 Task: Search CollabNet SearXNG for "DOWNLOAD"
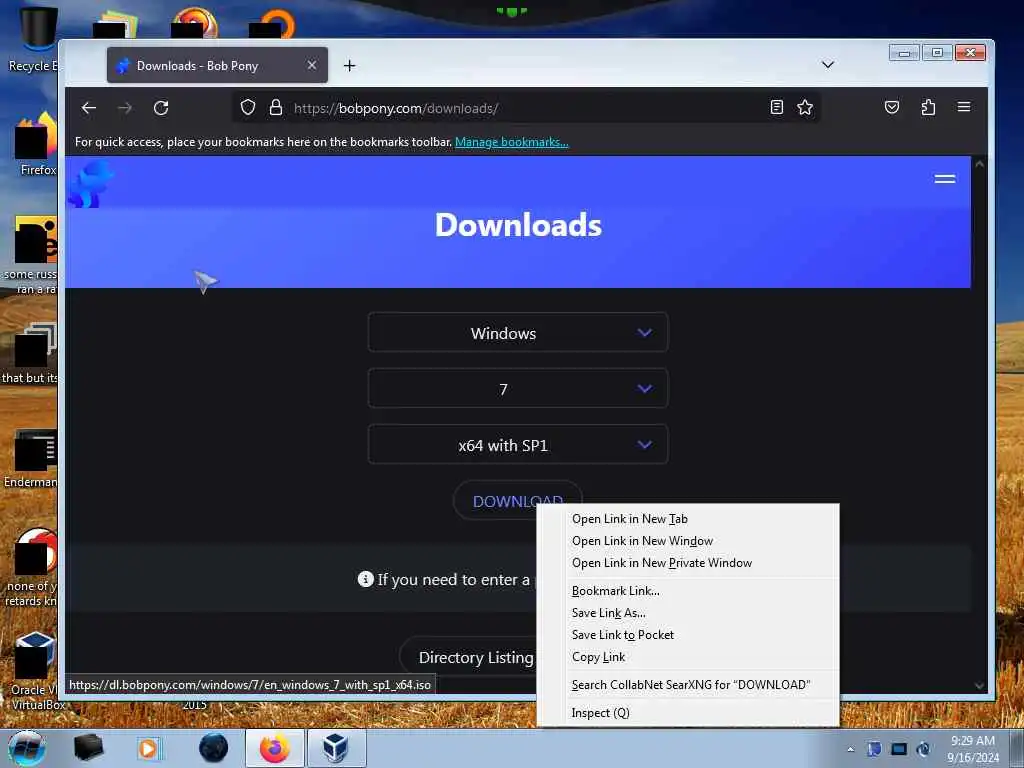click(688, 685)
